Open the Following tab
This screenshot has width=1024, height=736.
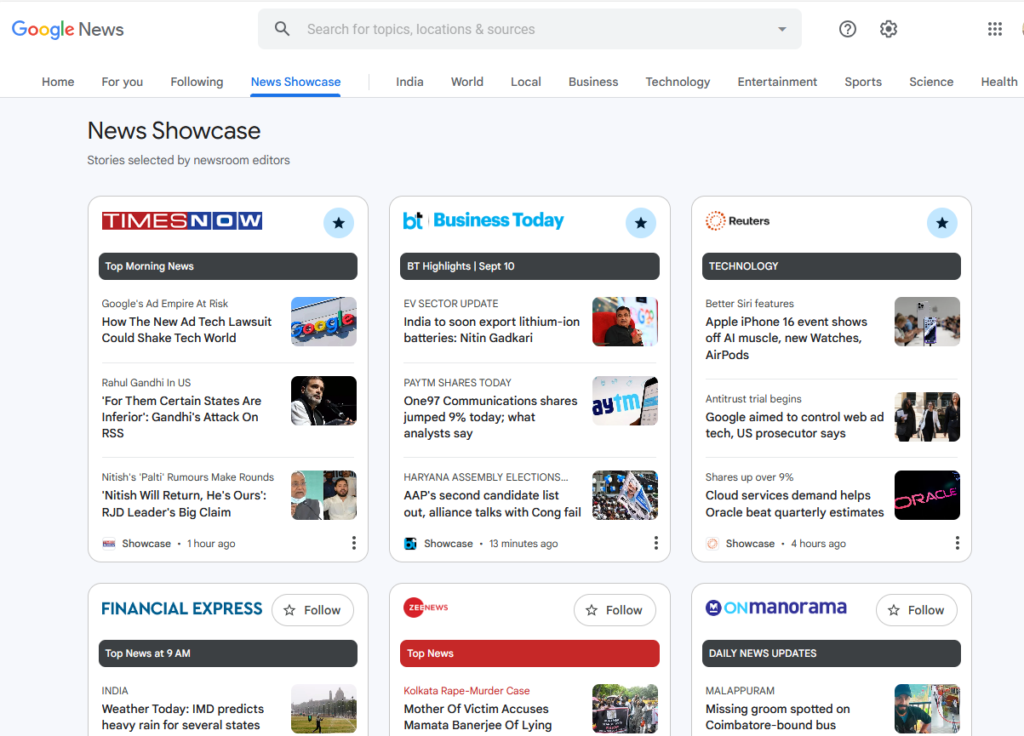pyautogui.click(x=197, y=82)
